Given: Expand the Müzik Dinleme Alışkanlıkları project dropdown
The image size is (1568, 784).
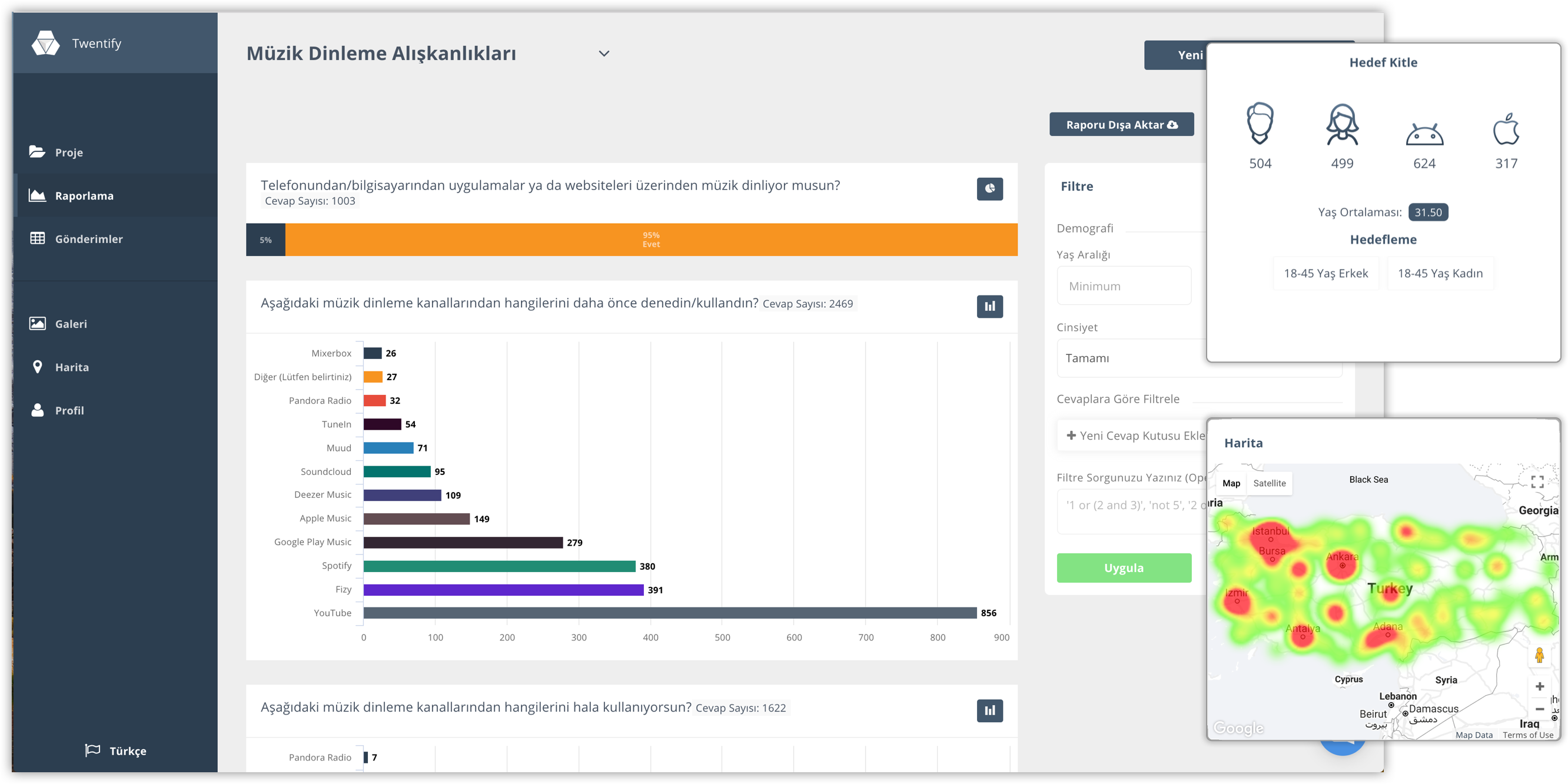Looking at the screenshot, I should point(604,54).
